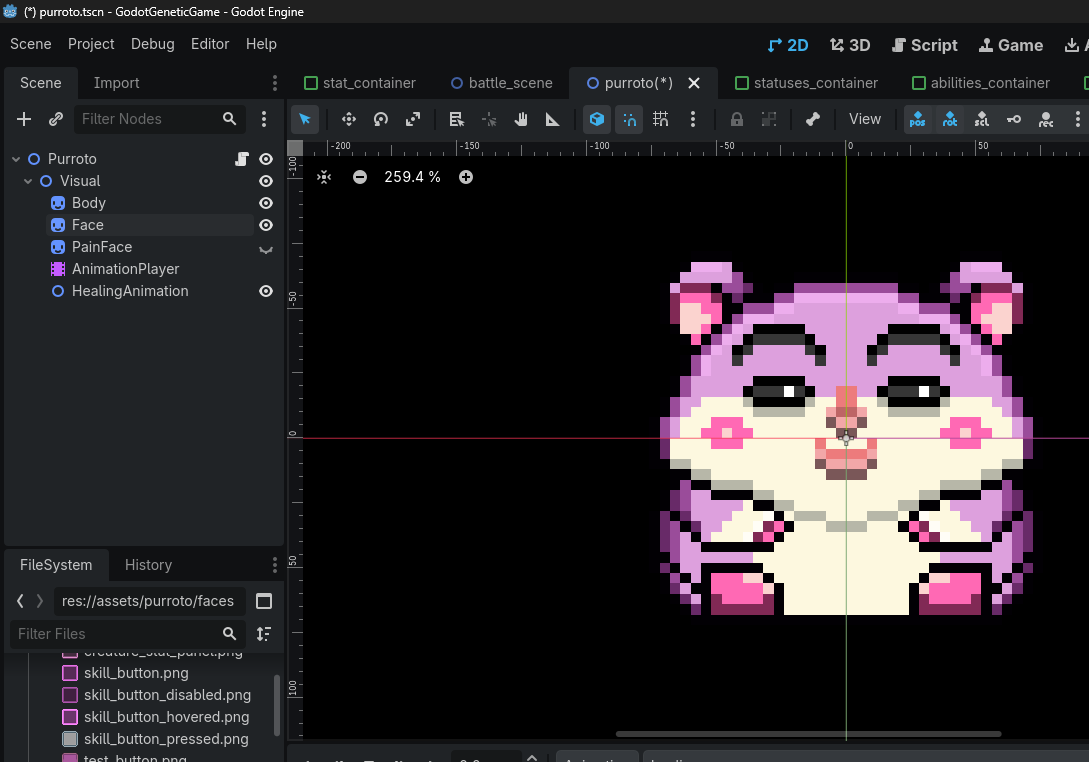The width and height of the screenshot is (1089, 762).
Task: Click the Filter Nodes search field
Action: click(x=150, y=119)
